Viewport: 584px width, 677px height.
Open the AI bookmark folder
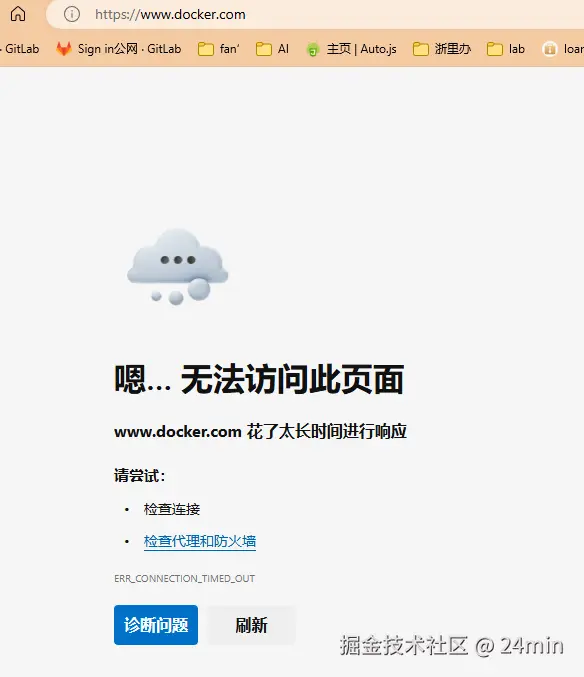point(272,49)
